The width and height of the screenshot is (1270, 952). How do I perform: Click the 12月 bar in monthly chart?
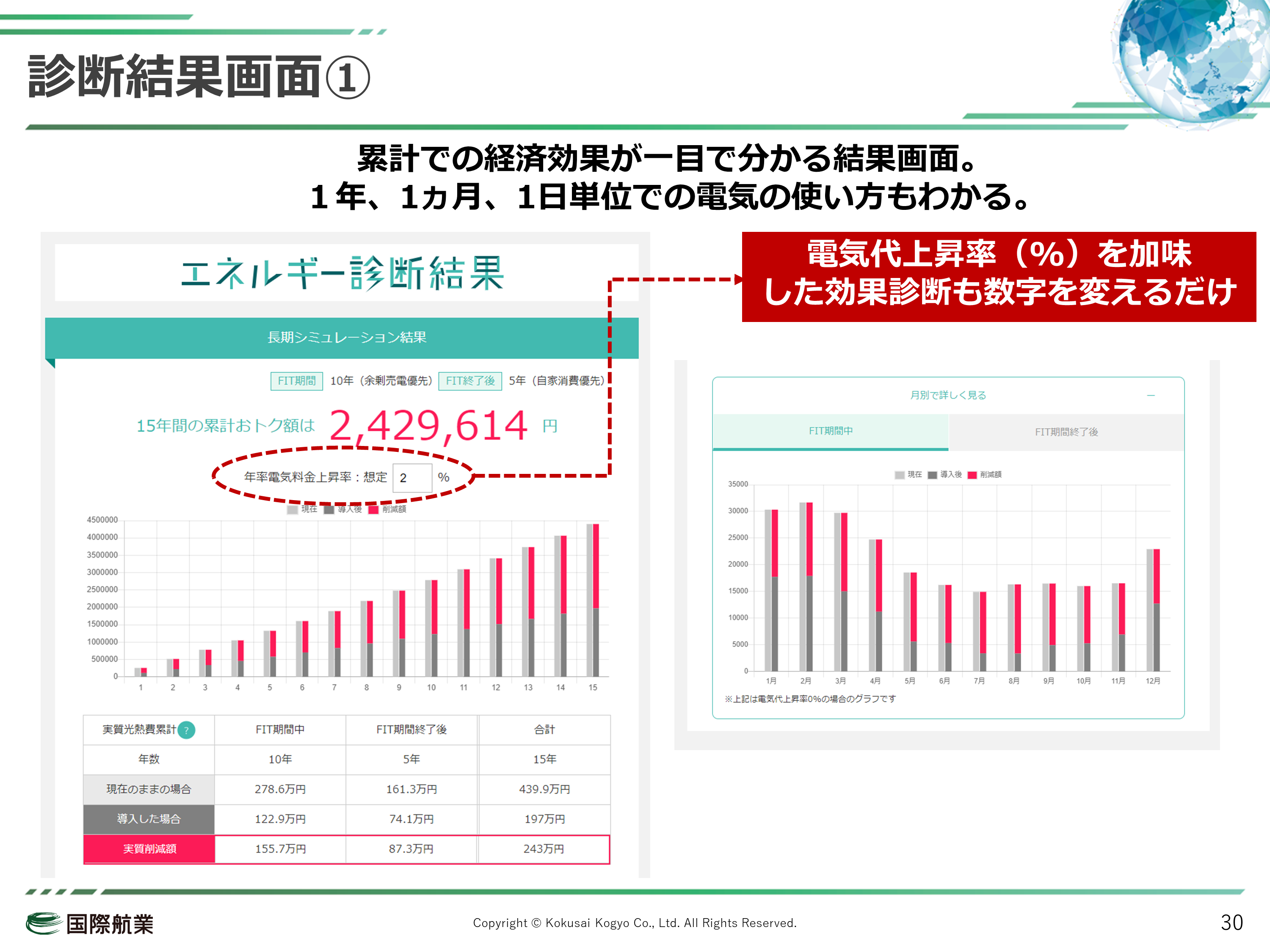(x=1153, y=611)
